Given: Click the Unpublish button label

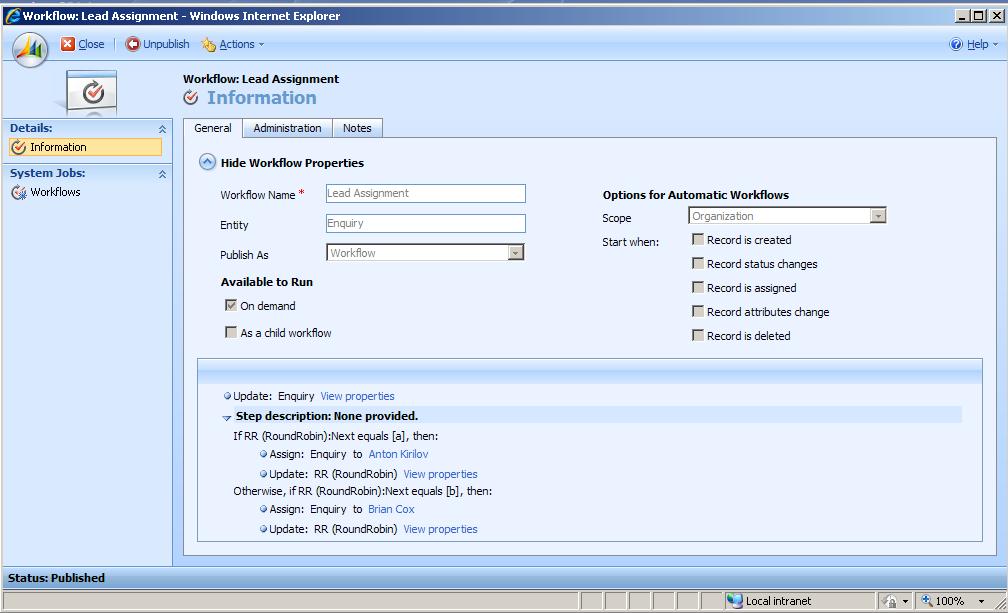Looking at the screenshot, I should tap(166, 44).
